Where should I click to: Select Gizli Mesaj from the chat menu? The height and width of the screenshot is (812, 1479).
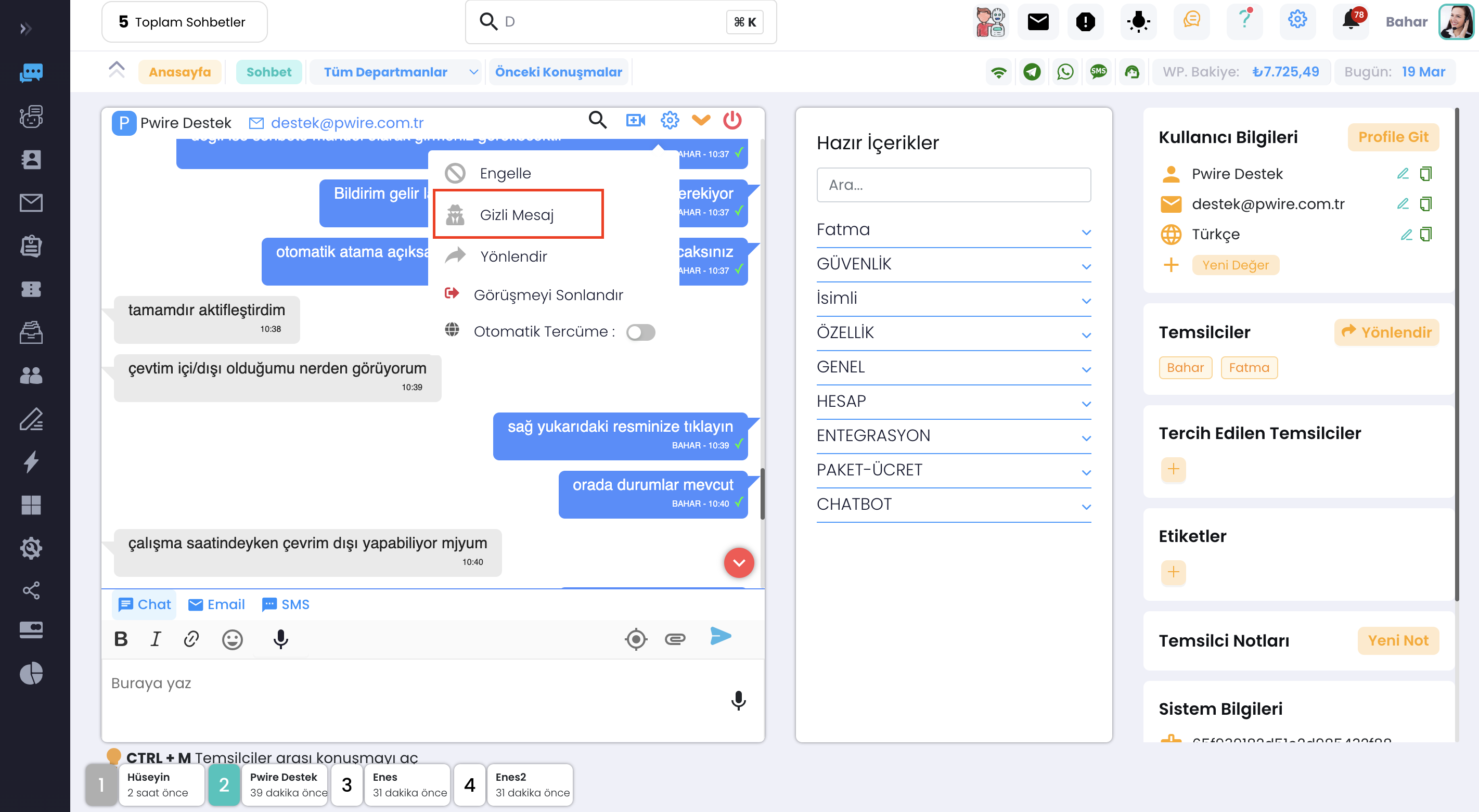(519, 214)
